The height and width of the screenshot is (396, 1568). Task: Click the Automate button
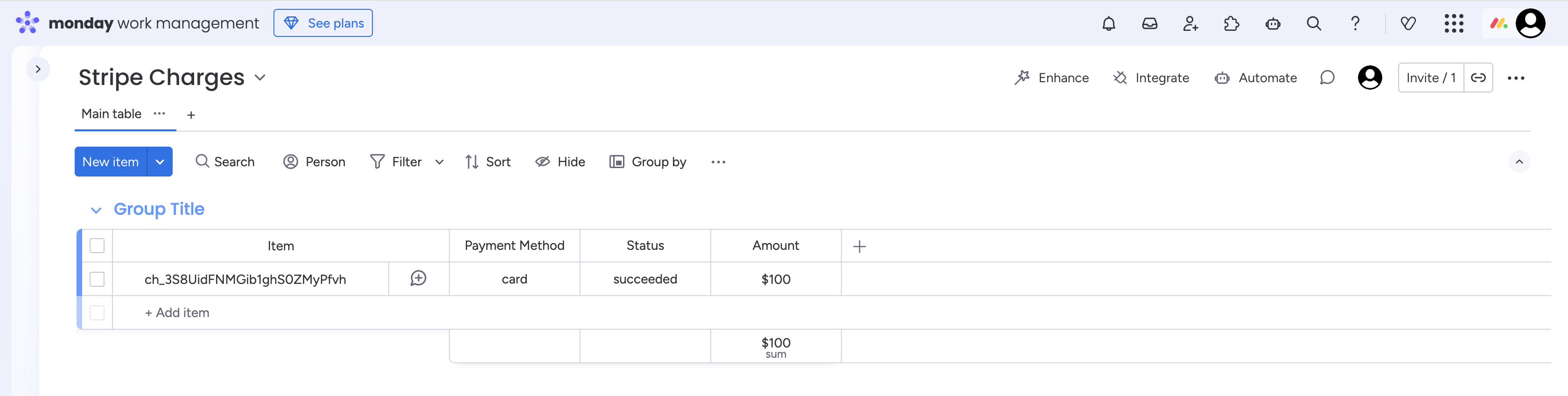click(1255, 78)
